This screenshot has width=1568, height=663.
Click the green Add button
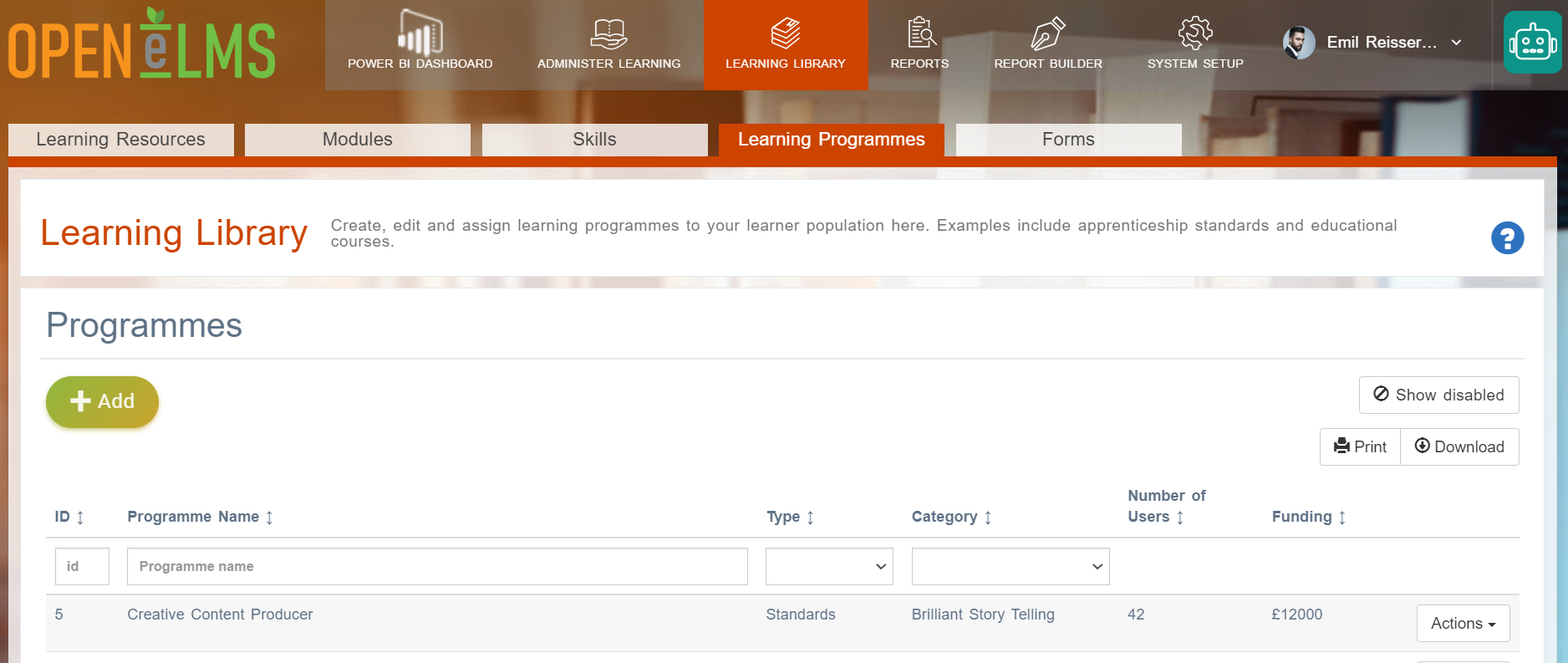point(102,401)
